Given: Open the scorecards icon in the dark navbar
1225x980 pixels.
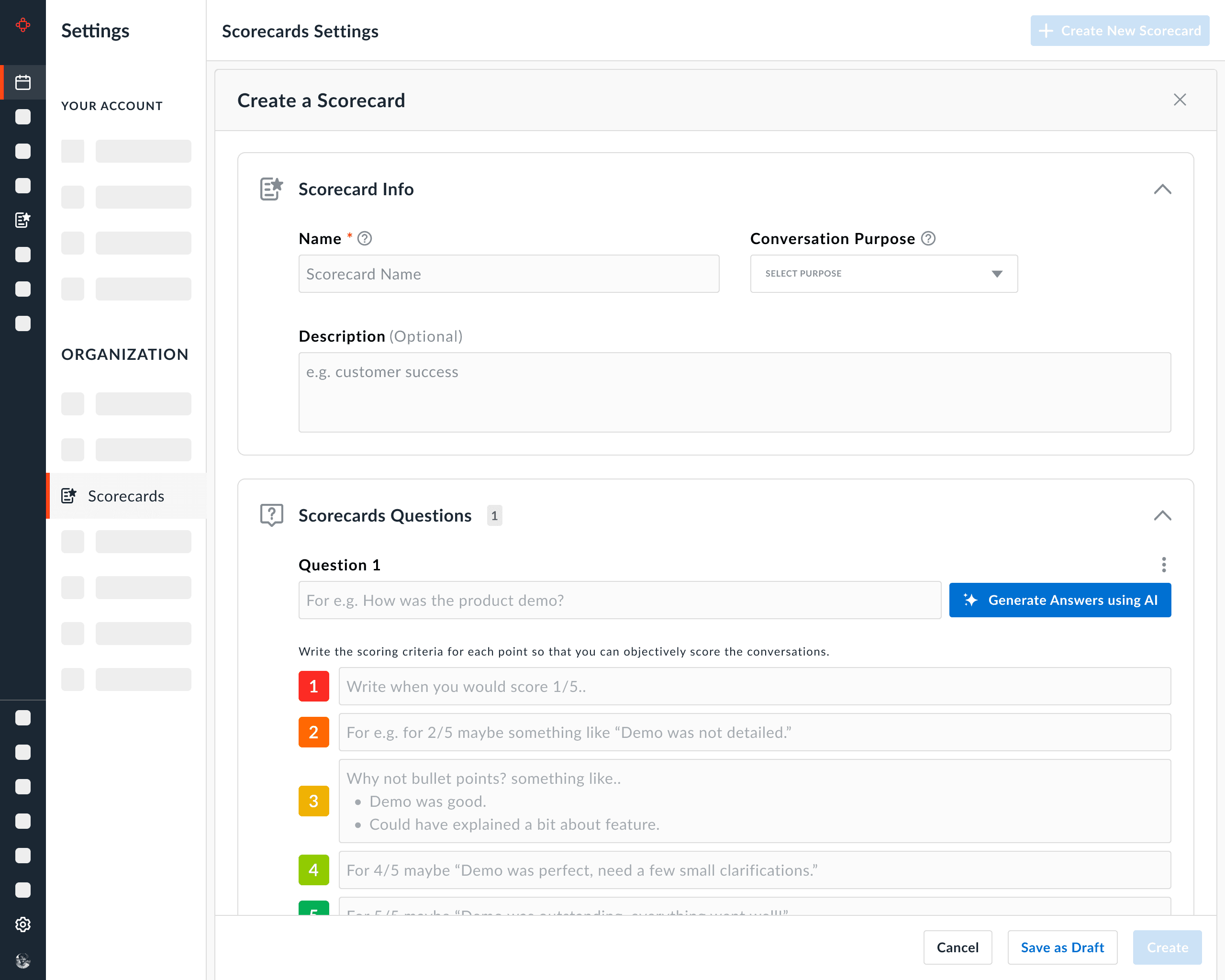Looking at the screenshot, I should (x=22, y=220).
